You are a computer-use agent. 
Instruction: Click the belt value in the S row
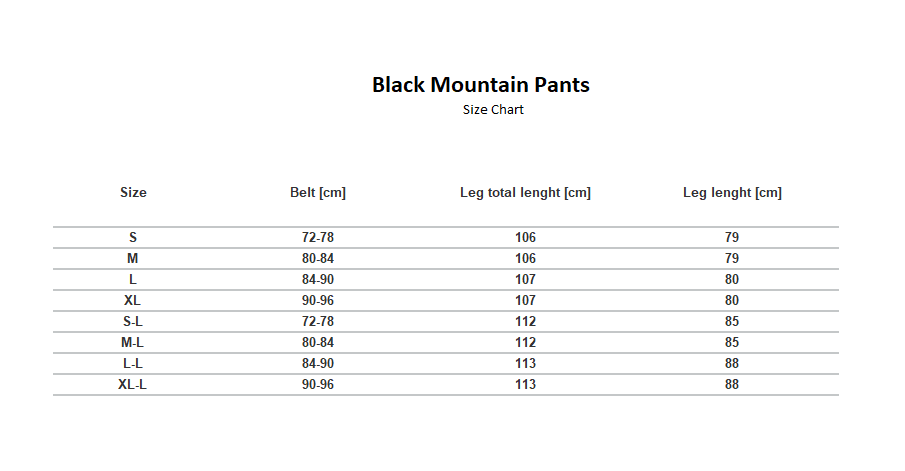tap(318, 238)
